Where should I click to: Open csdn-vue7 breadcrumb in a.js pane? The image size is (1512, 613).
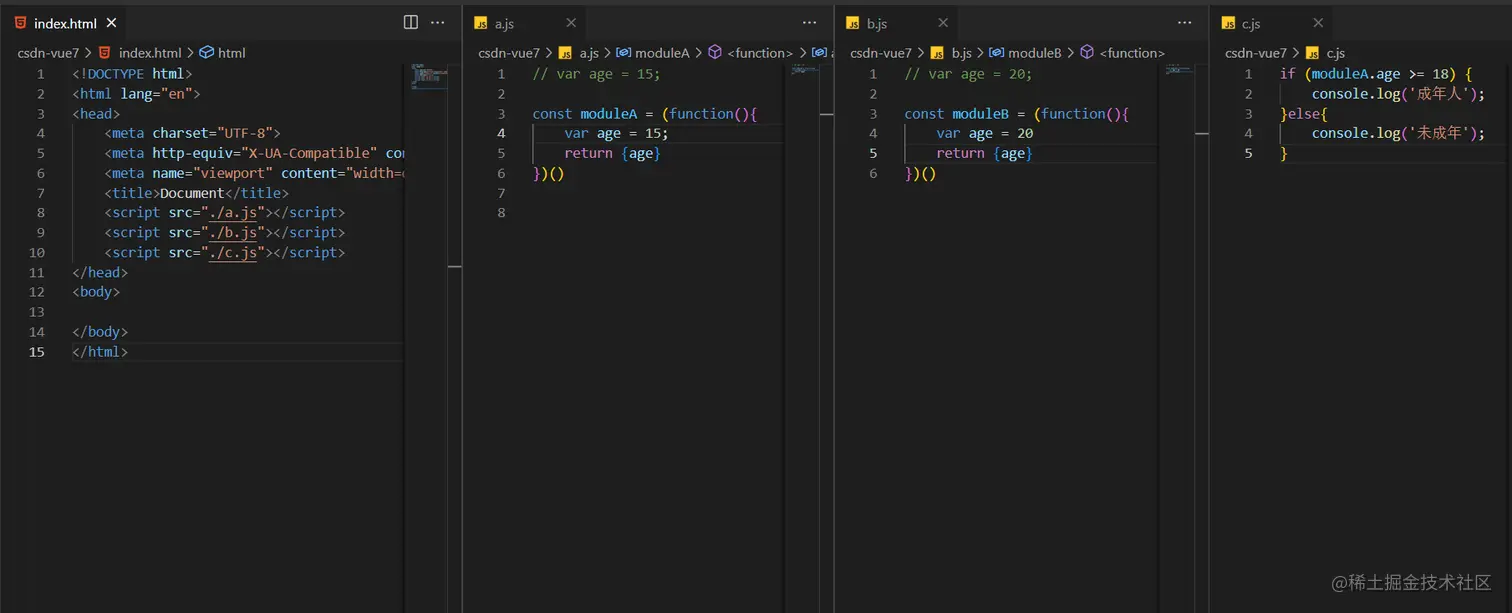509,53
